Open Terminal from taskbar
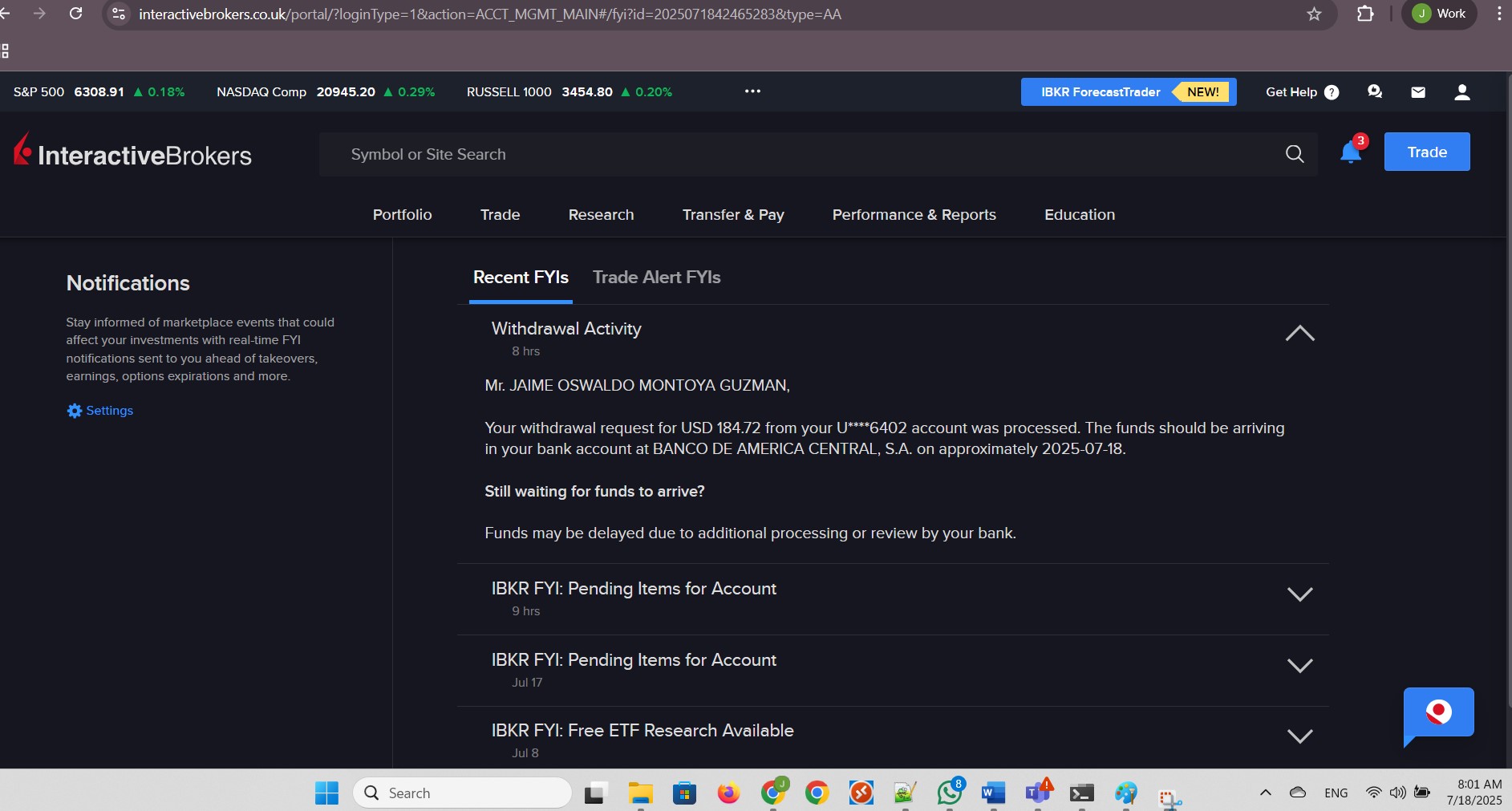Screen dimensions: 1512x811 [x=1081, y=793]
